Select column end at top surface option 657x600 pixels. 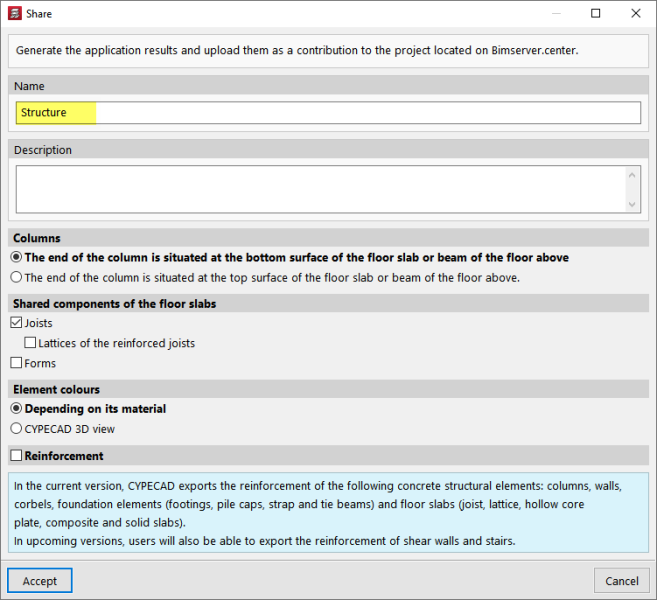point(16,278)
